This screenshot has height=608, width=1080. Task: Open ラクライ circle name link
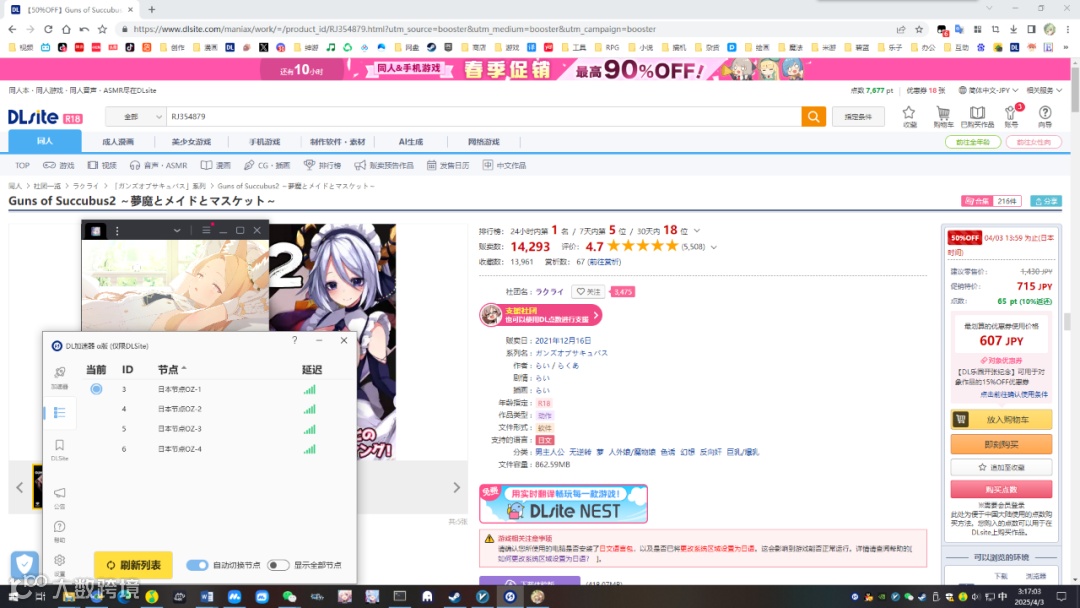tap(550, 292)
